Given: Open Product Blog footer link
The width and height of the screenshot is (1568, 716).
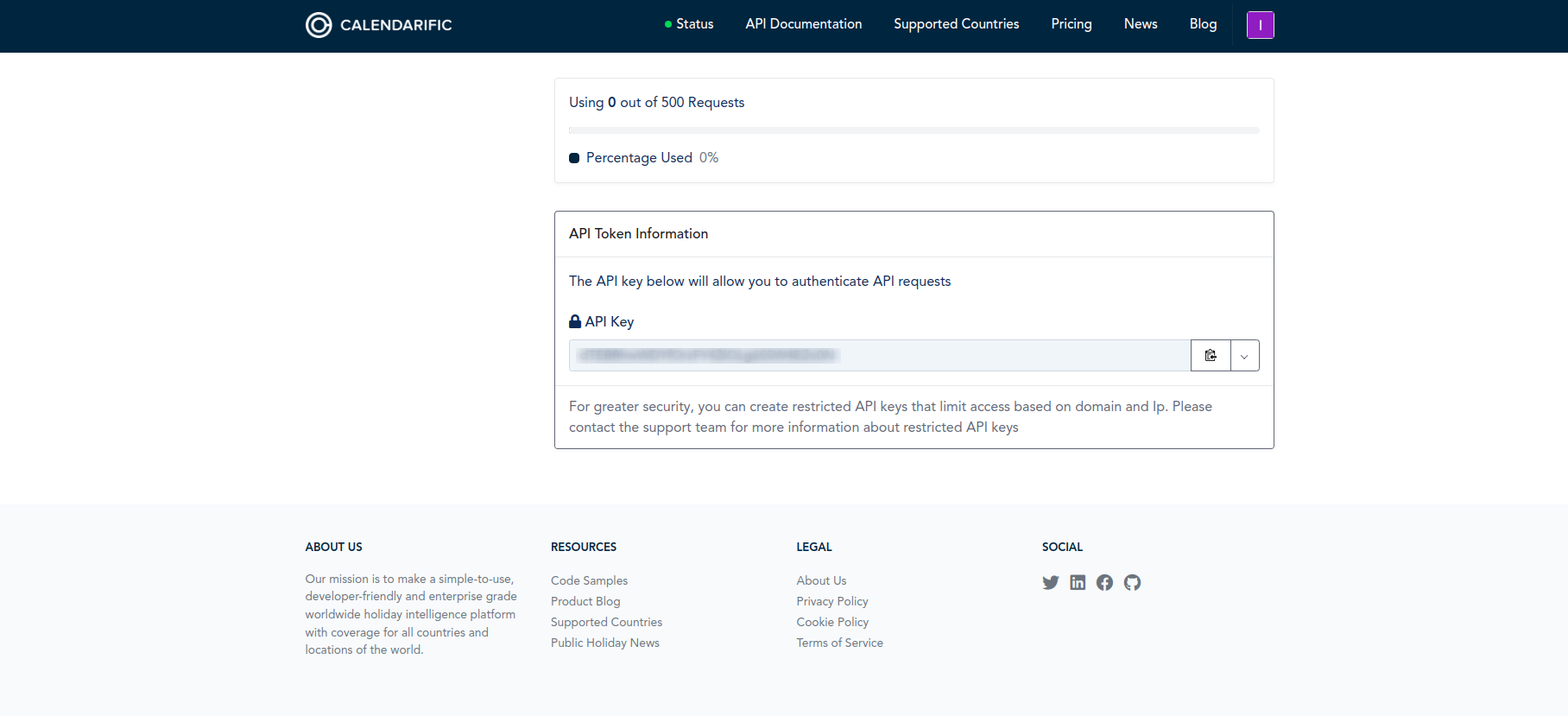Looking at the screenshot, I should (585, 601).
